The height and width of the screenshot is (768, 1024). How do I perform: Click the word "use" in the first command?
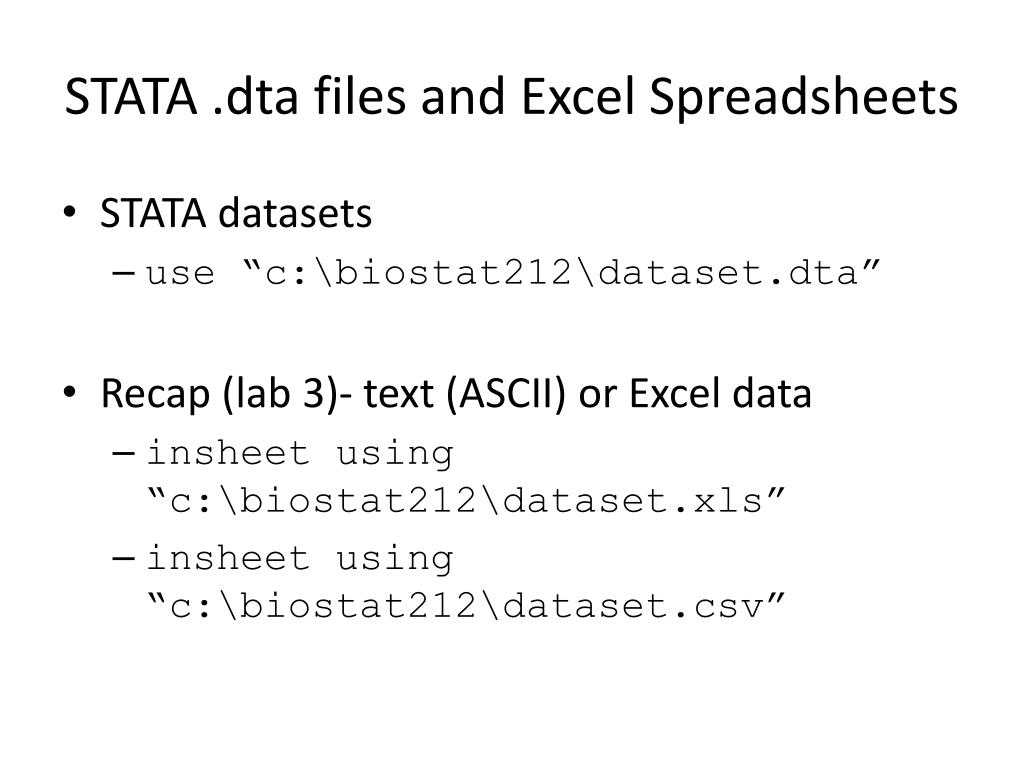pos(181,274)
